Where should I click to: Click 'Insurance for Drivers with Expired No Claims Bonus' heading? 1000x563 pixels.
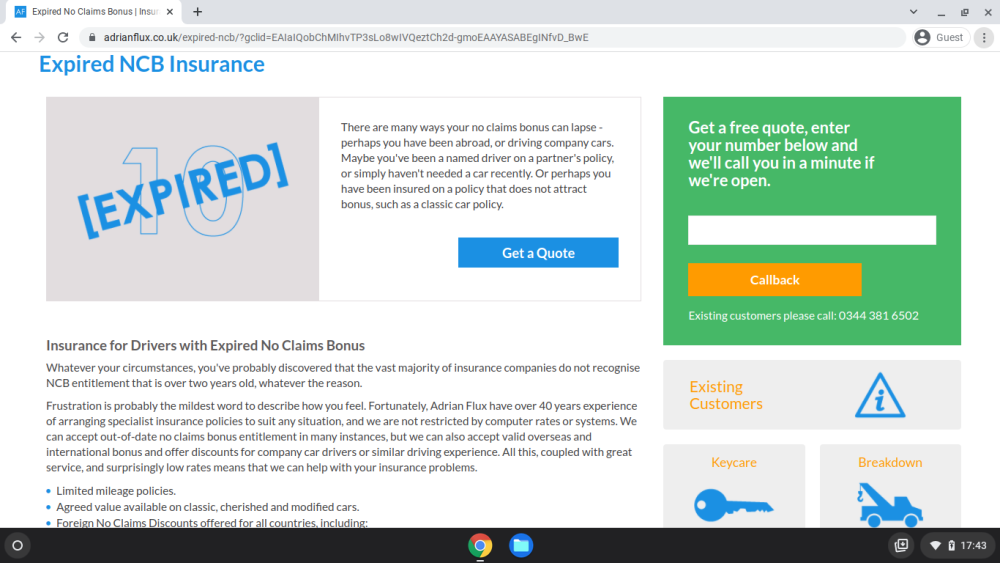[205, 346]
